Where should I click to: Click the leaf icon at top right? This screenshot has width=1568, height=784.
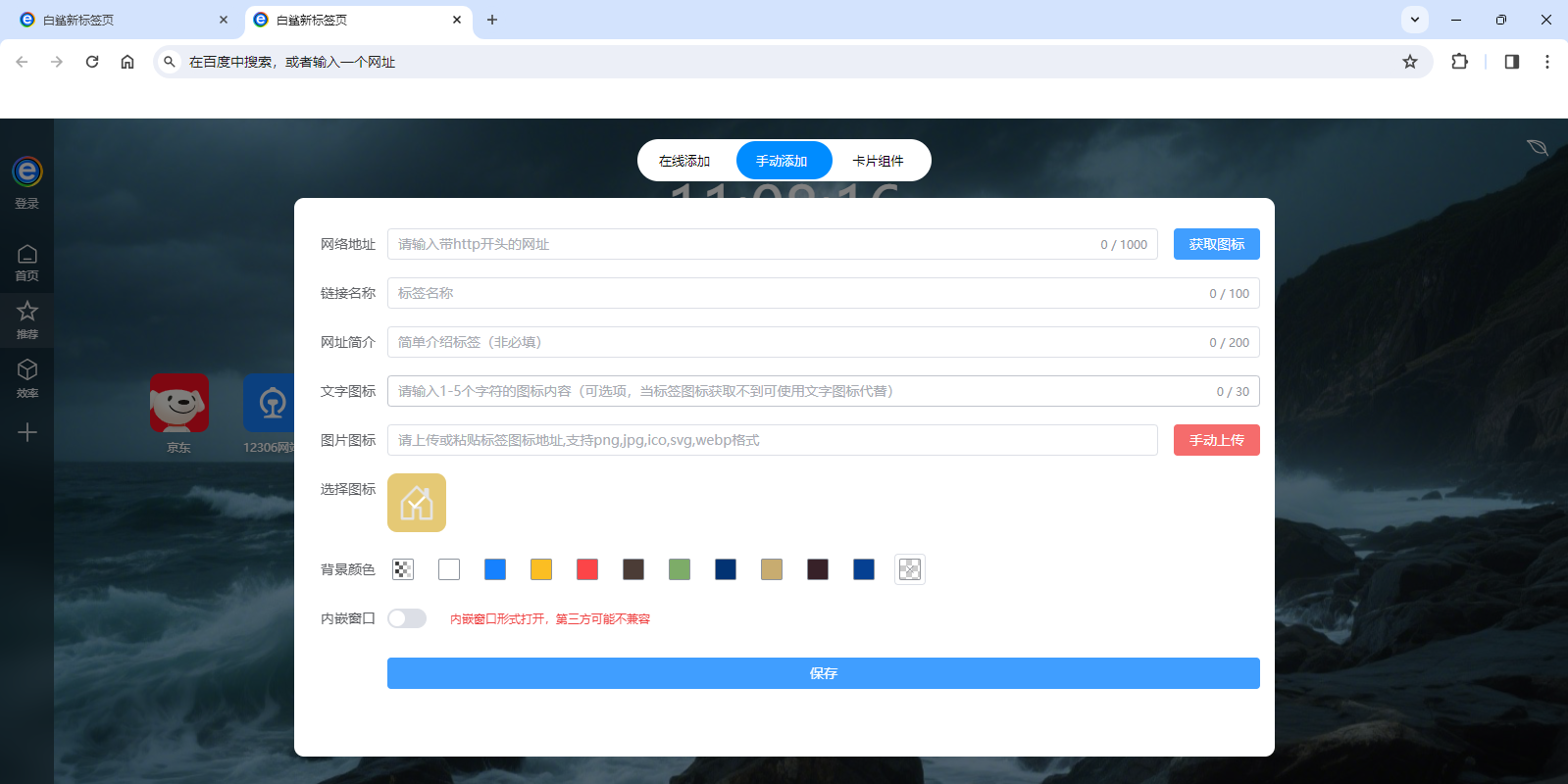pyautogui.click(x=1537, y=147)
